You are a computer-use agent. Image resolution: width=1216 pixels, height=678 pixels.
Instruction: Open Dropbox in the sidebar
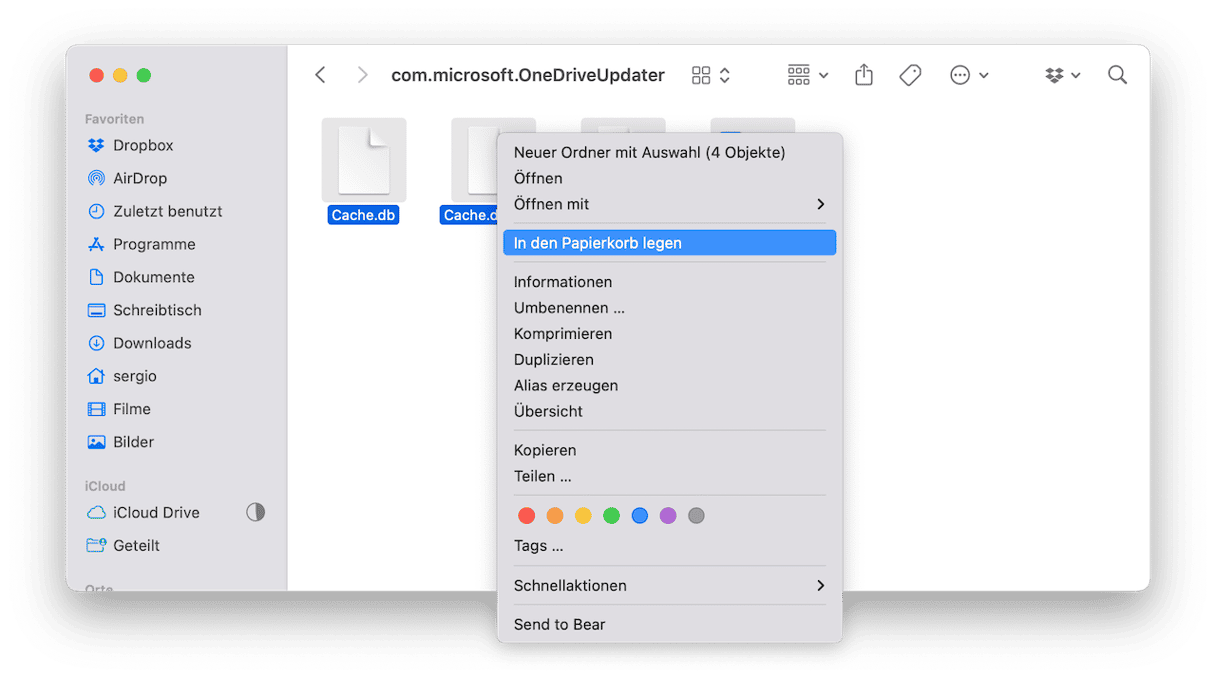[x=130, y=145]
